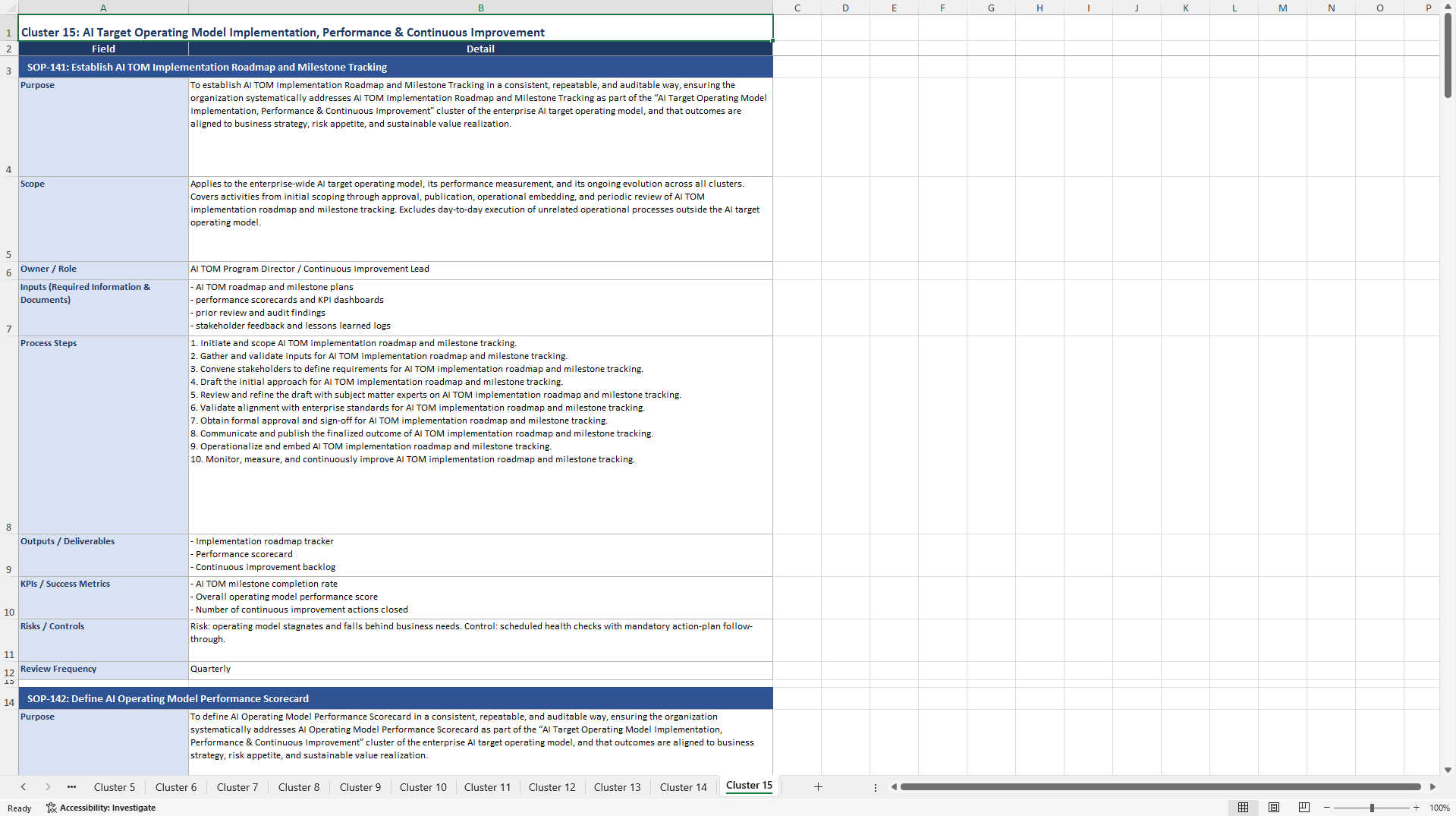Click the Process Steps label cell

click(x=103, y=435)
